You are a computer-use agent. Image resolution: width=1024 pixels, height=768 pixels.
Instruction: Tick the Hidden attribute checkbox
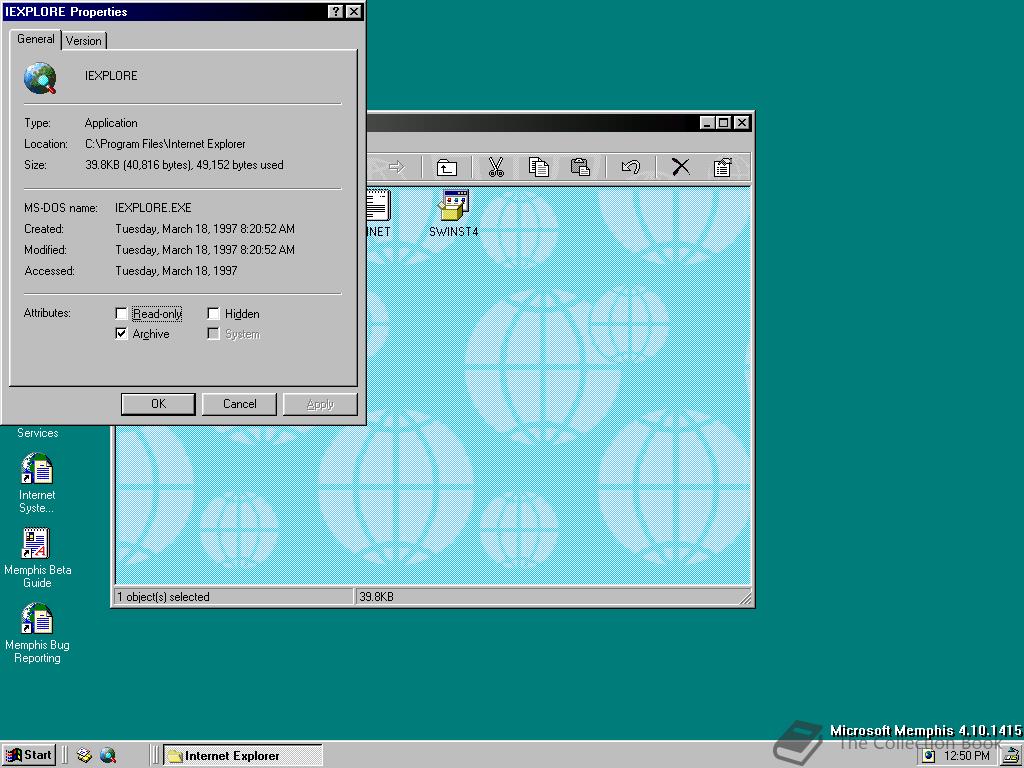click(214, 314)
